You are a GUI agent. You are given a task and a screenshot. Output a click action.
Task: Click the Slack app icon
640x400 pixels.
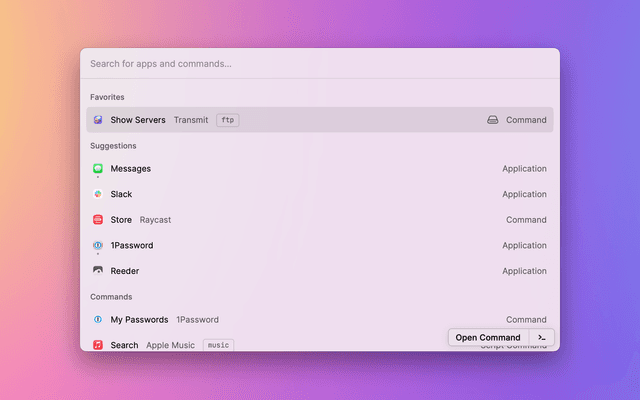click(x=98, y=194)
